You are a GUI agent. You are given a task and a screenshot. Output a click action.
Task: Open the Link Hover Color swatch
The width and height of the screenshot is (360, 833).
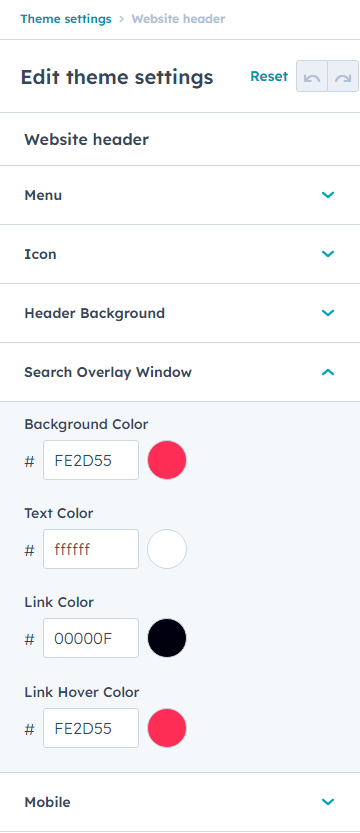coord(167,728)
